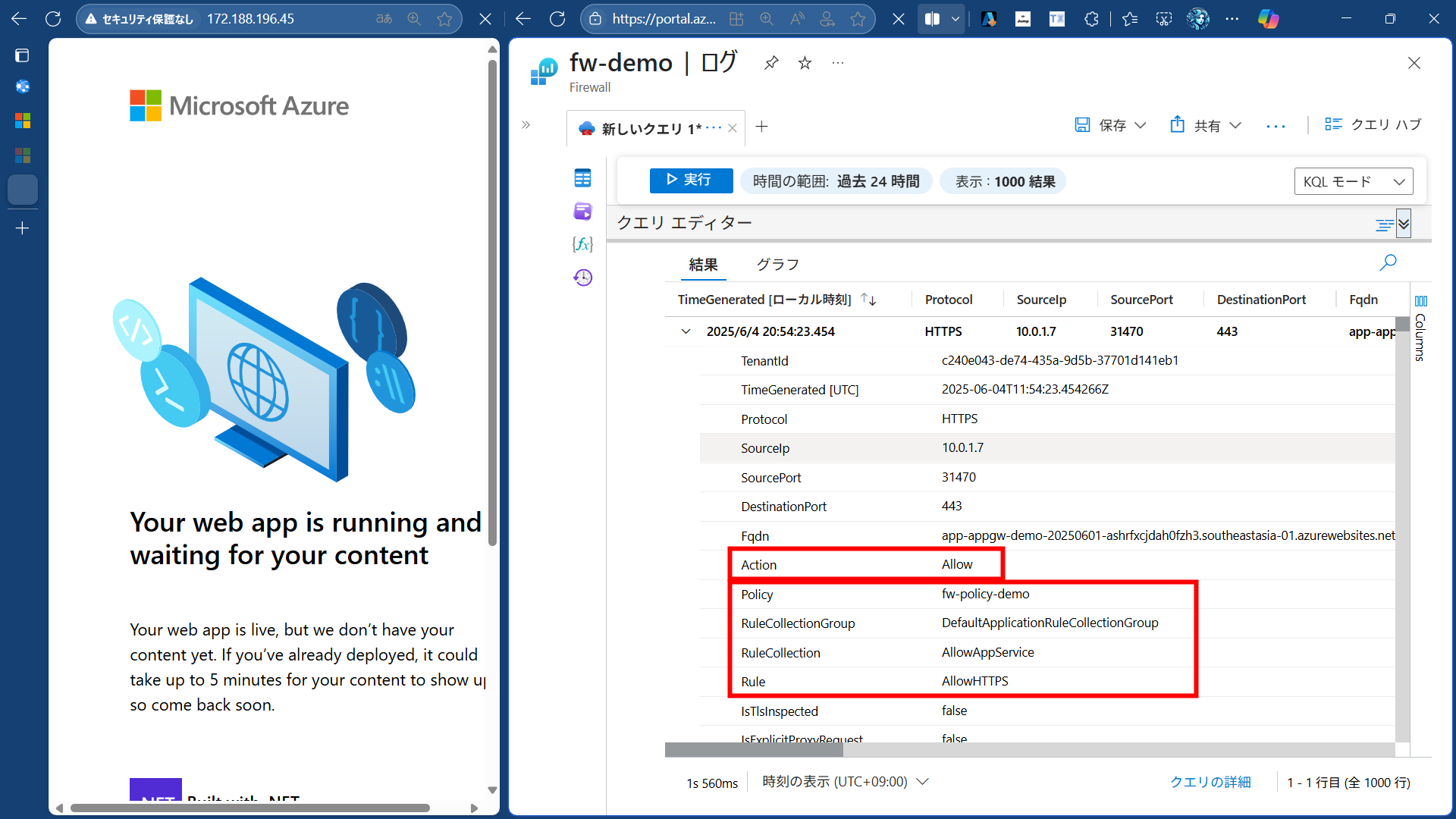
Task: Format the query using the editor lines icon
Action: 1384,224
